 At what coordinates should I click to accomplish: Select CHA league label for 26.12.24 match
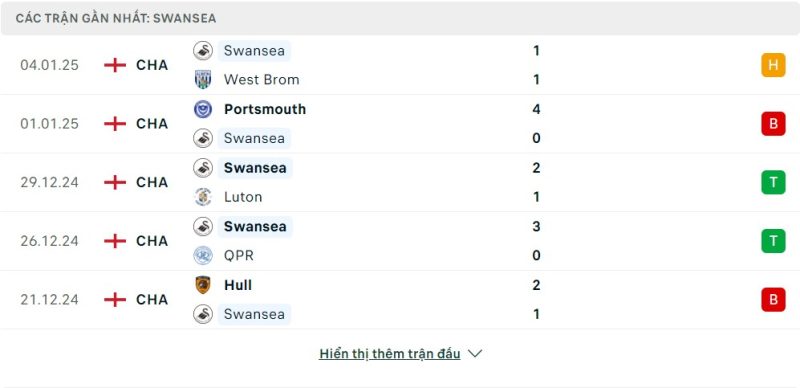tap(152, 241)
